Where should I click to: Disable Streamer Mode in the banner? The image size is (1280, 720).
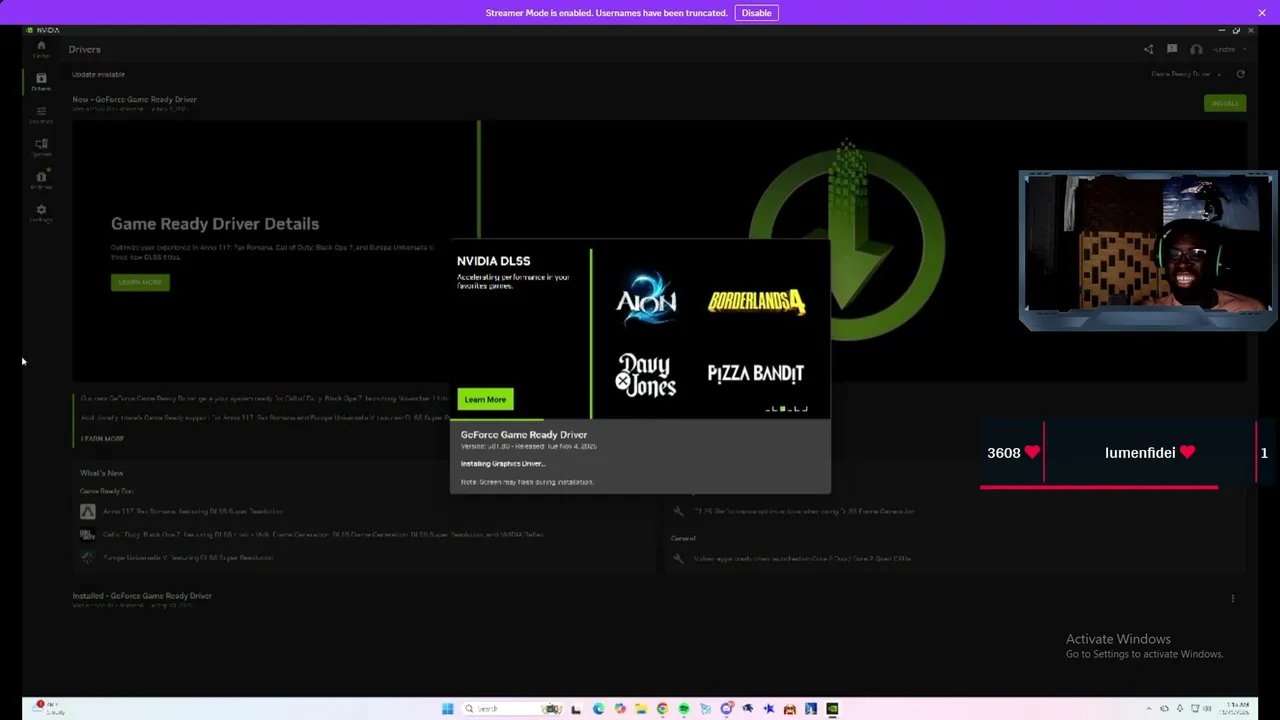[x=756, y=13]
